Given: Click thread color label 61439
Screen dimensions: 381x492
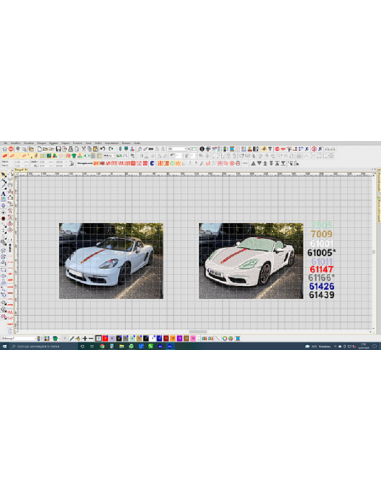Looking at the screenshot, I should [321, 295].
